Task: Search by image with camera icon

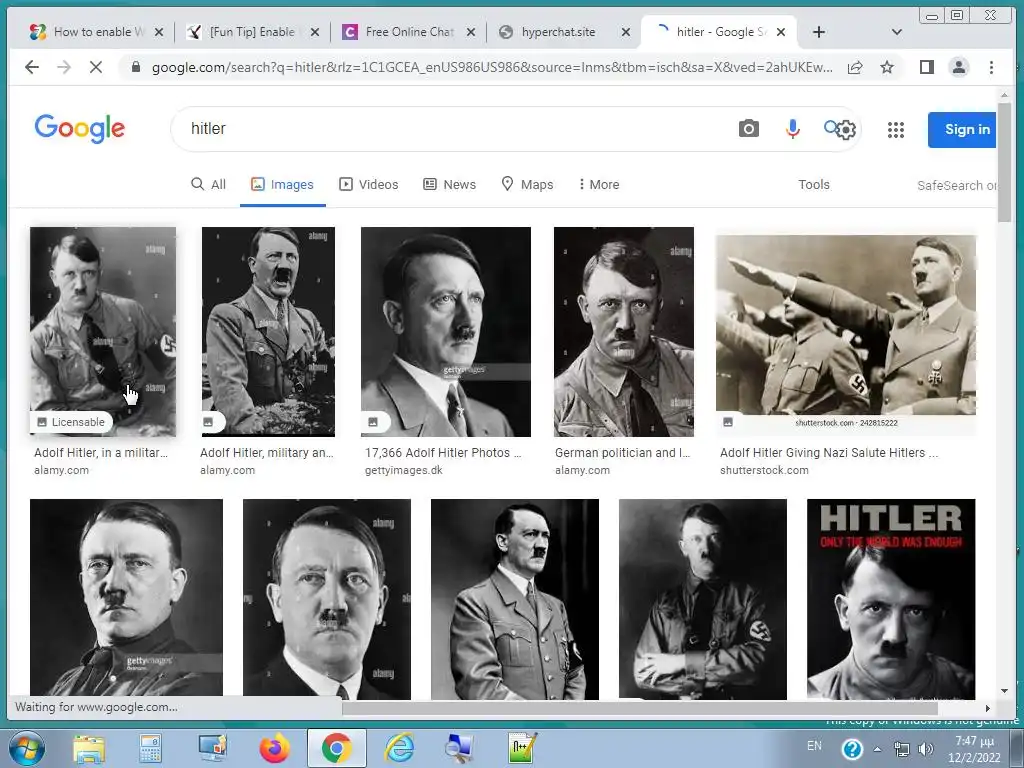Action: coord(748,129)
